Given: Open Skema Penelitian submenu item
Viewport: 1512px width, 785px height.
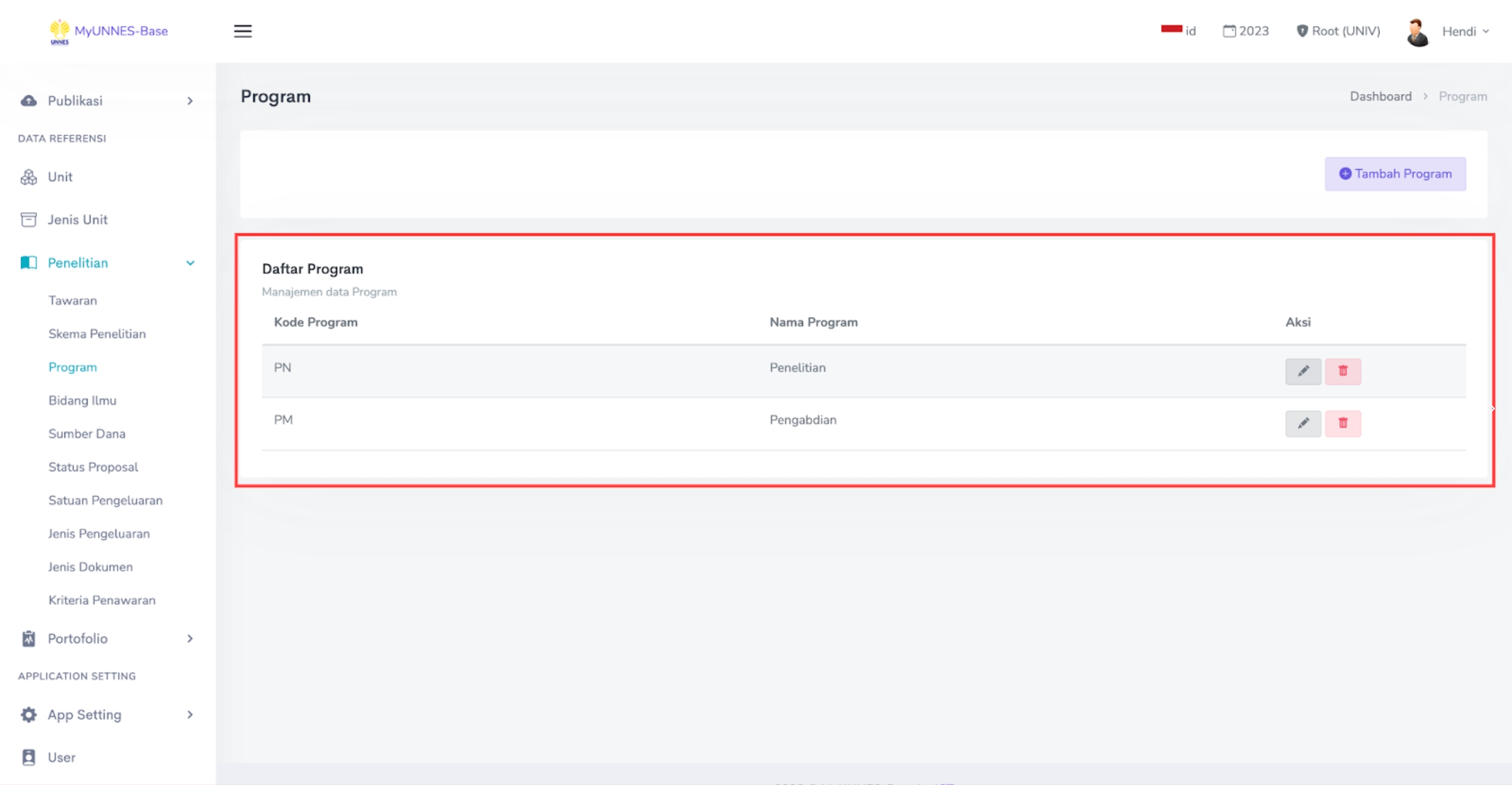Looking at the screenshot, I should pyautogui.click(x=97, y=333).
